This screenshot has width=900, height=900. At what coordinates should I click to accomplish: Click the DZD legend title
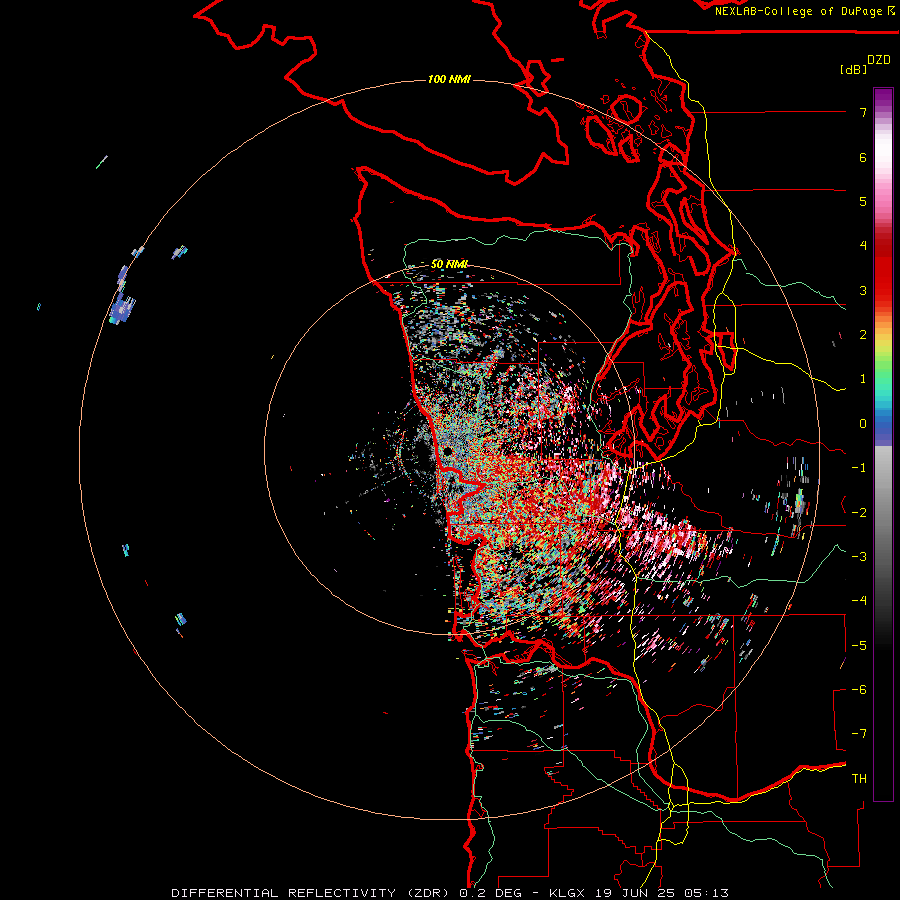click(879, 60)
